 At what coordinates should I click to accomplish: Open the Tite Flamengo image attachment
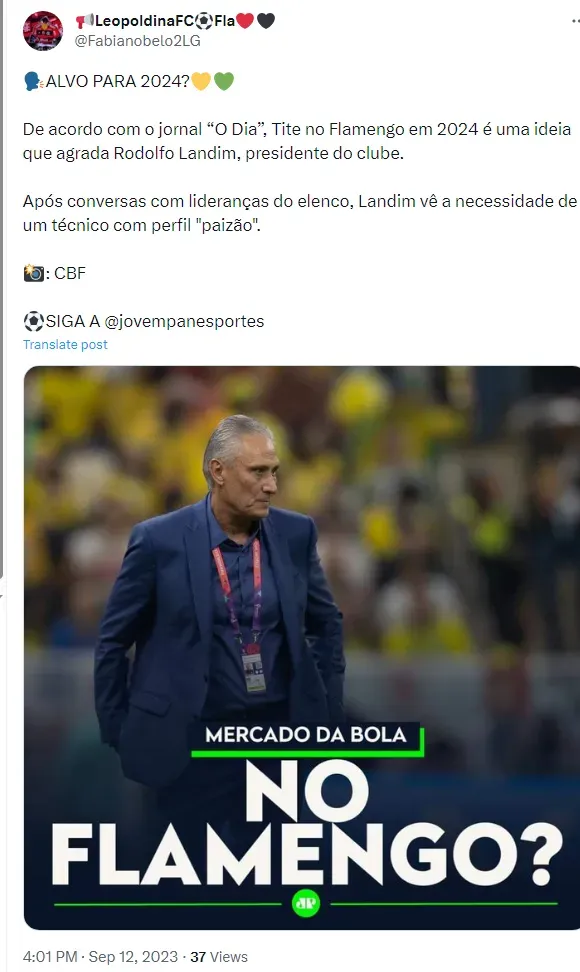302,647
